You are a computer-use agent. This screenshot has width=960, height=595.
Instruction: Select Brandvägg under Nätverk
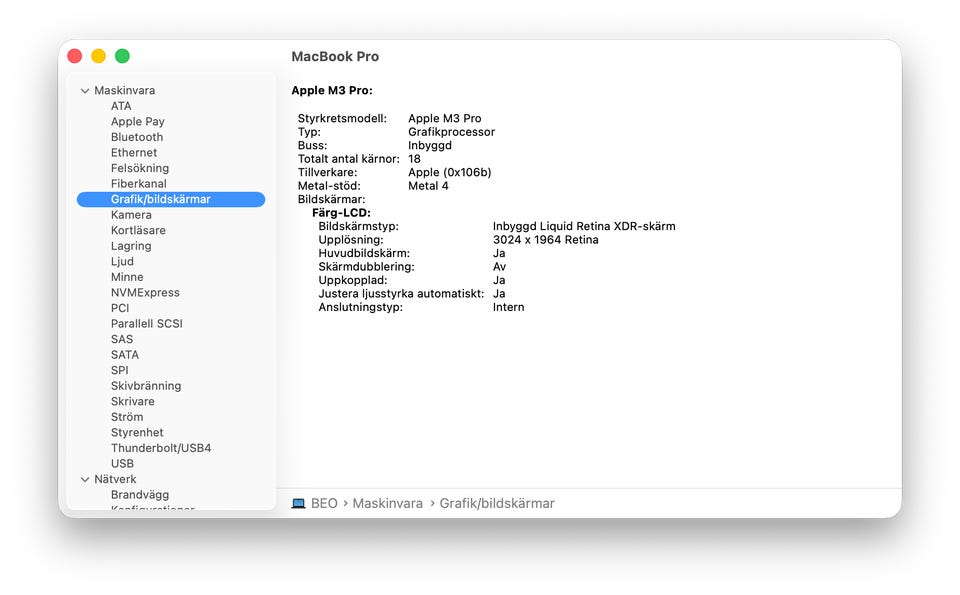tap(140, 495)
